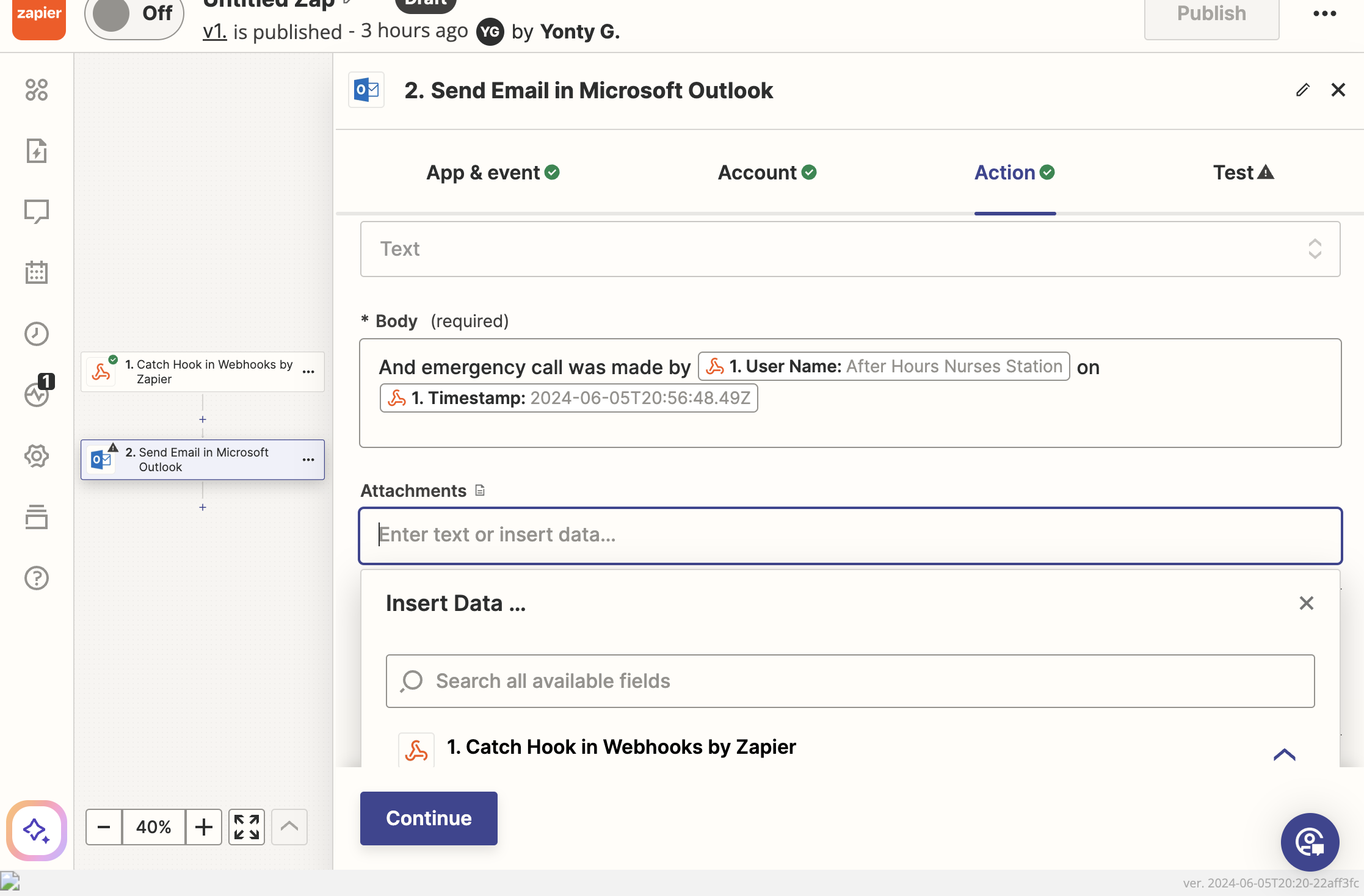This screenshot has height=896, width=1364.
Task: Open the settings gear sidebar icon
Action: coord(37,456)
